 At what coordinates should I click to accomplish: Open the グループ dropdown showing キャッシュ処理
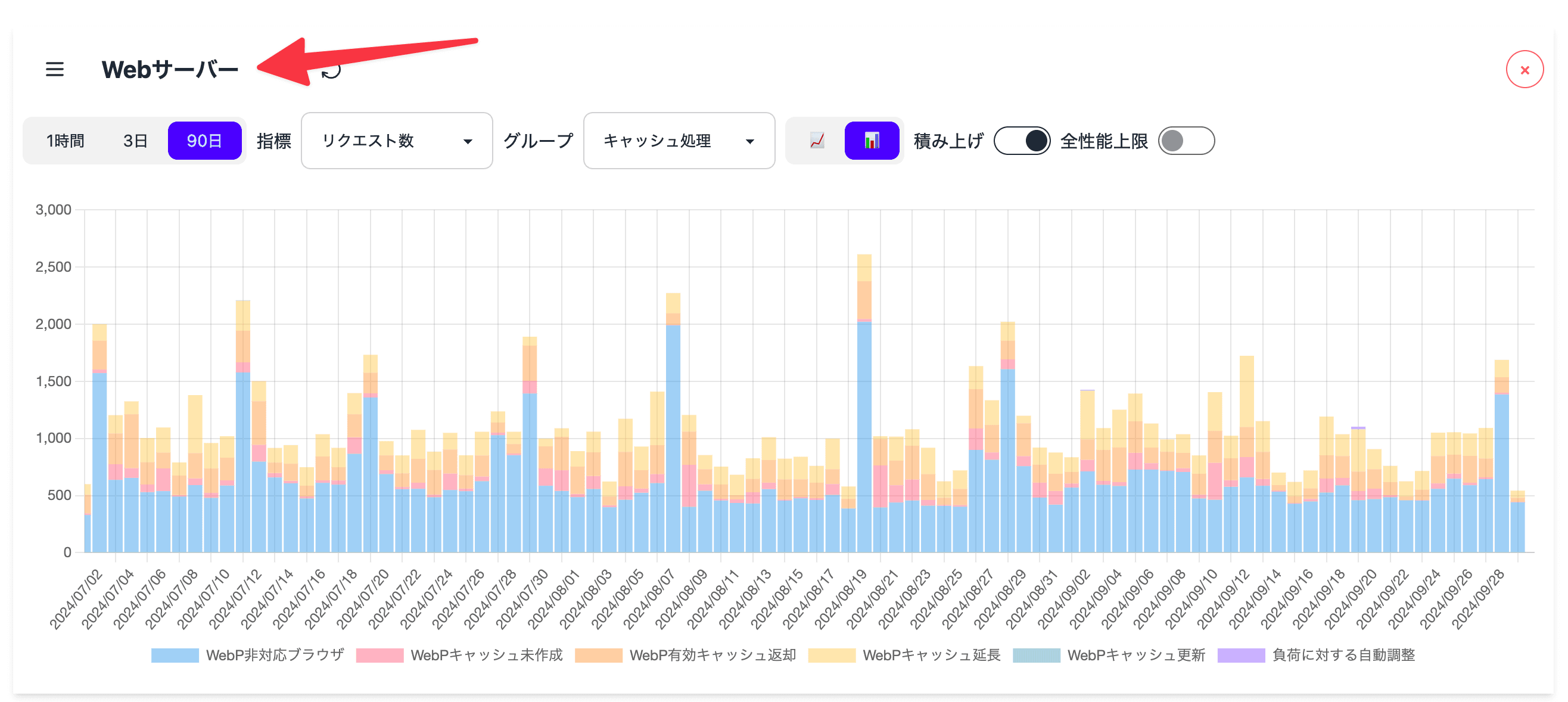(x=678, y=141)
